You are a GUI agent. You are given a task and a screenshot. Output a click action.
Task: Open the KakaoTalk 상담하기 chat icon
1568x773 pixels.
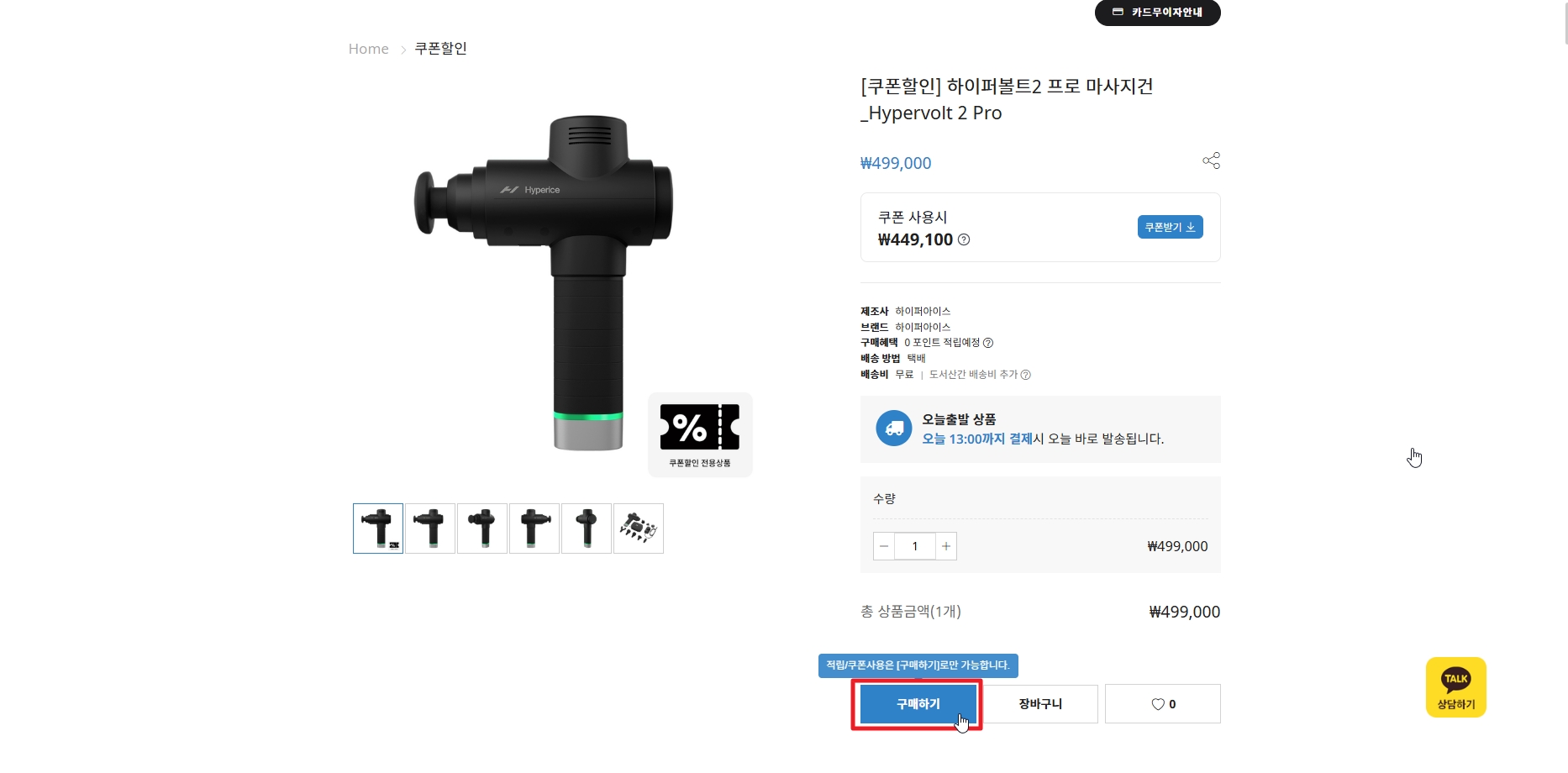[1455, 687]
